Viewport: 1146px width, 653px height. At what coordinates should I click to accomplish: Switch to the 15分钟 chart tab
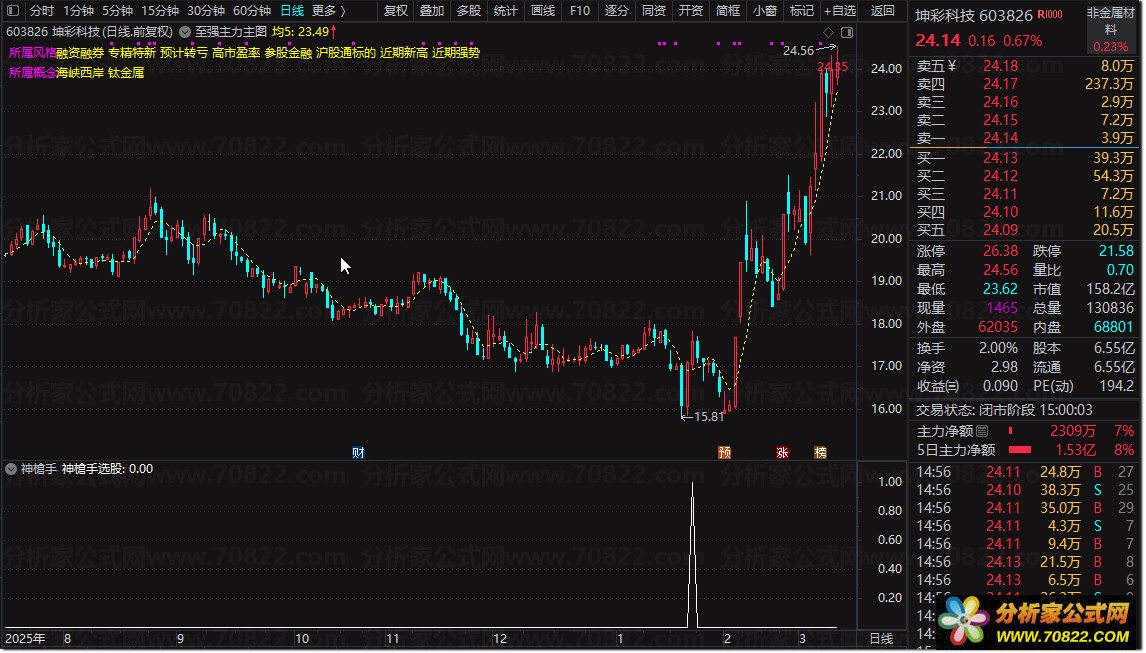point(159,10)
